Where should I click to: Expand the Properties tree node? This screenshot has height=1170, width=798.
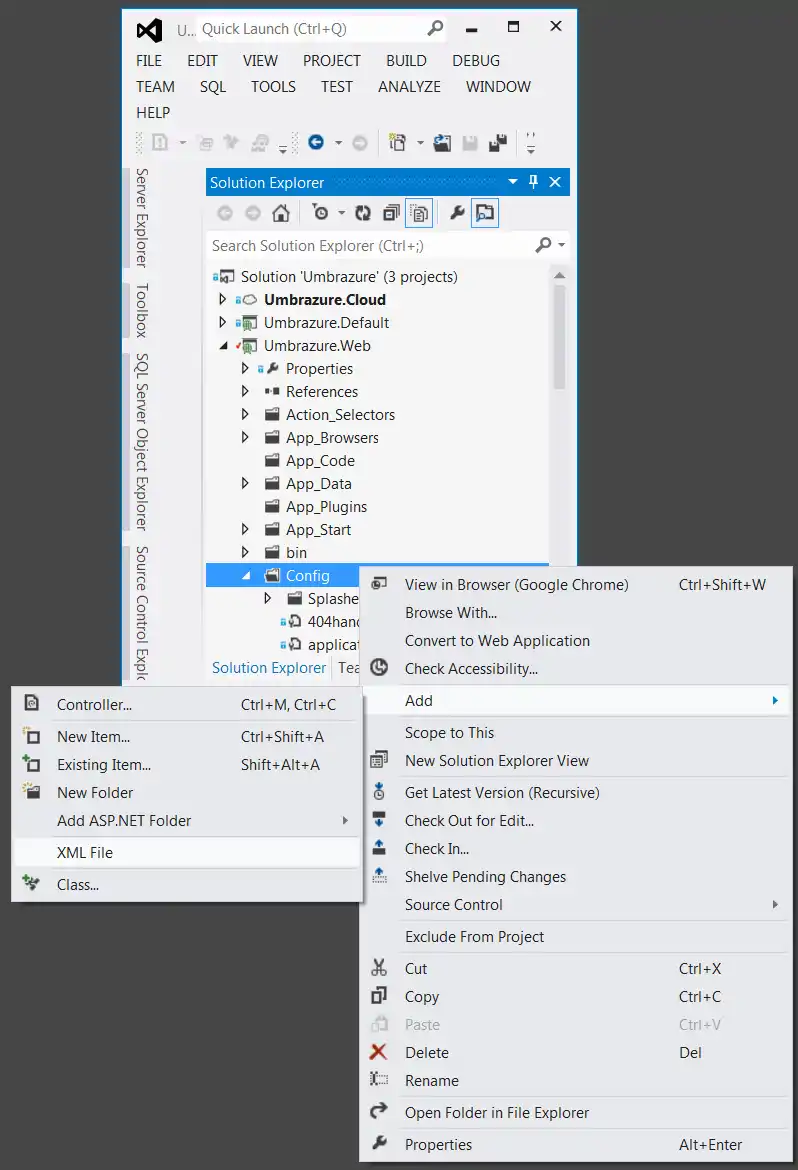[245, 368]
